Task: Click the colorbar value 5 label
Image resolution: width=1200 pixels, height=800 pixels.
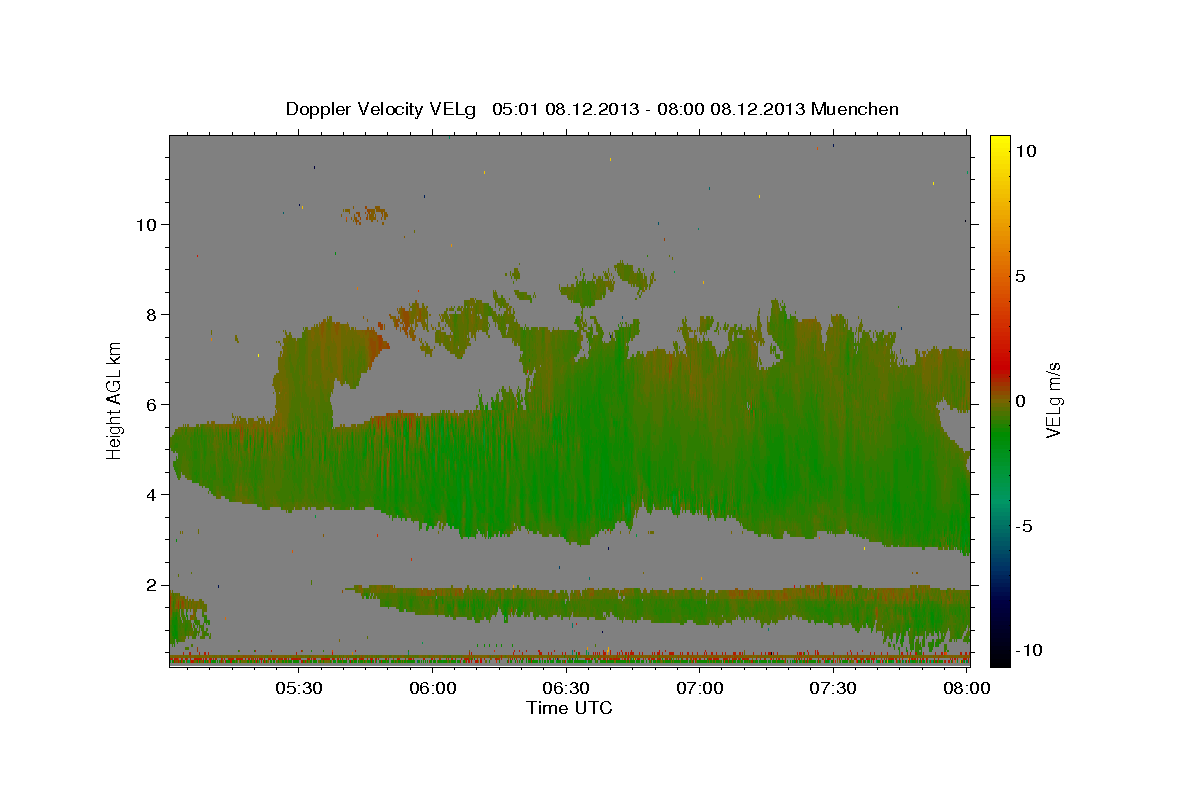Action: (x=1020, y=276)
